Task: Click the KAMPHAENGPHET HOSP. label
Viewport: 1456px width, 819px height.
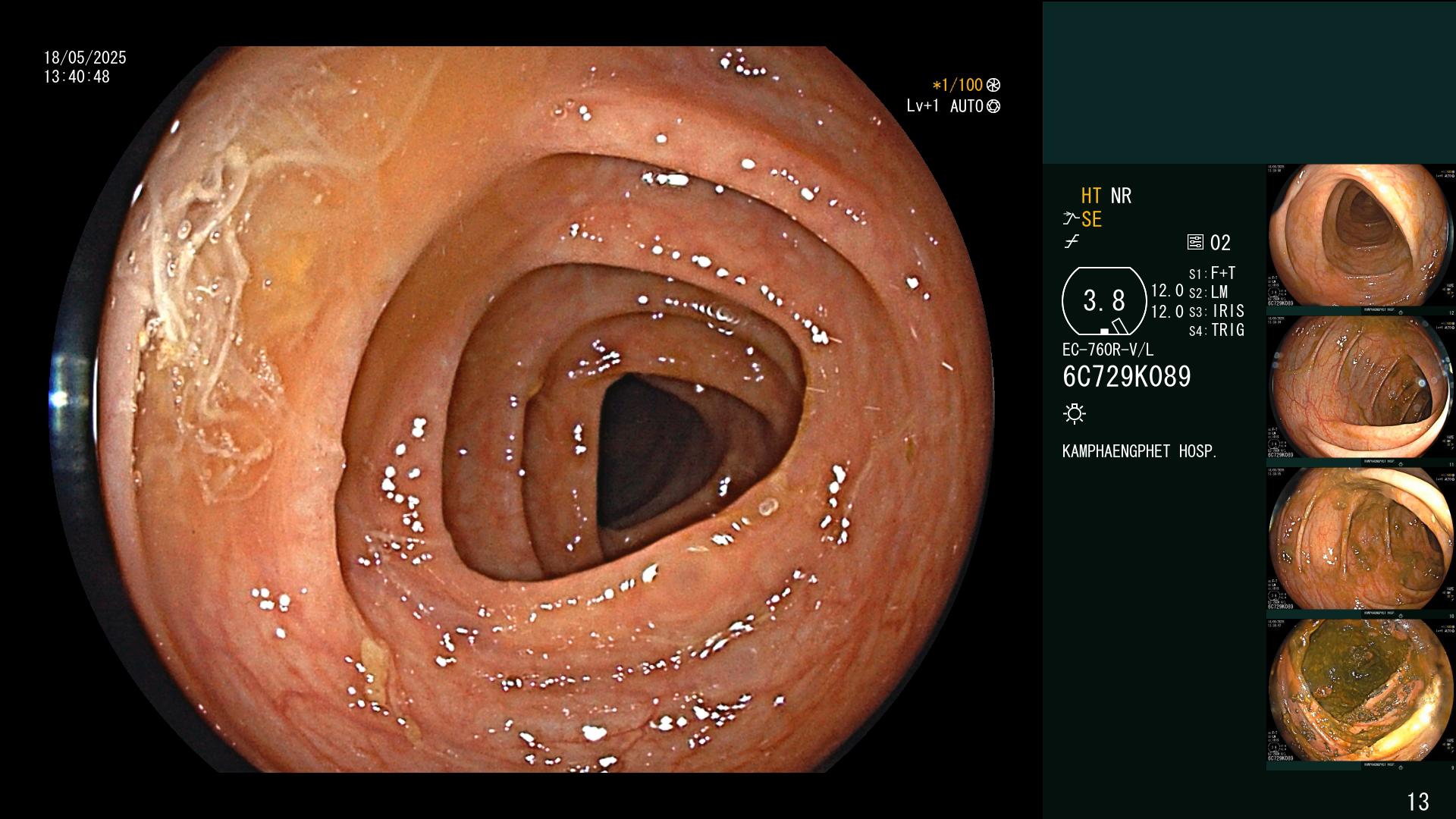Action: [x=1140, y=451]
